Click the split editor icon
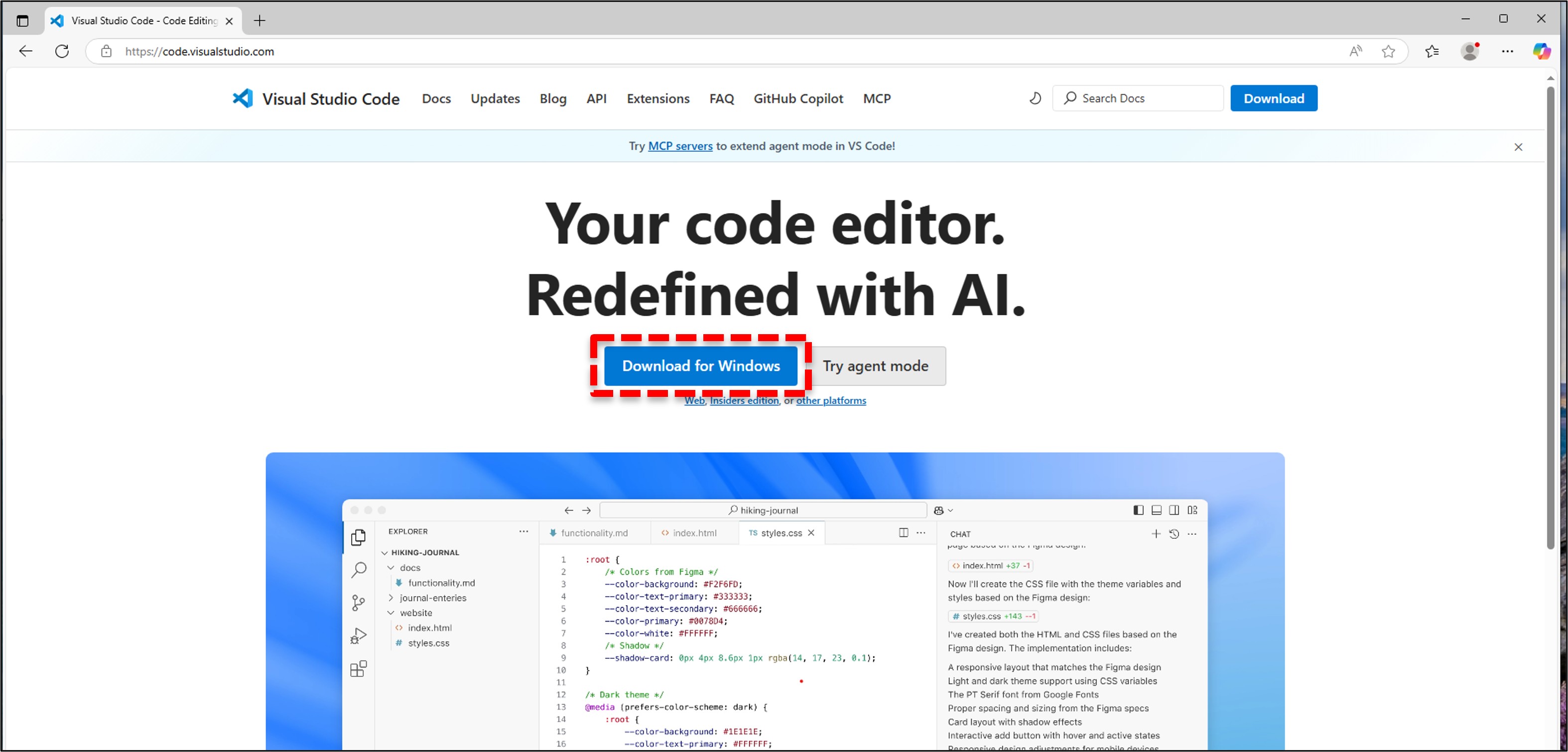Image resolution: width=1568 pixels, height=752 pixels. click(x=904, y=533)
